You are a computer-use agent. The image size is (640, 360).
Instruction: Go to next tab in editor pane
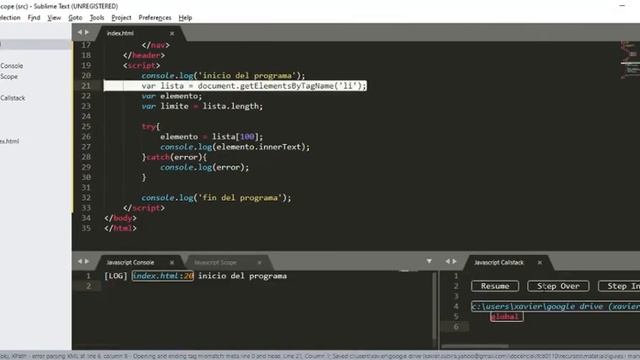pyautogui.click(x=87, y=32)
